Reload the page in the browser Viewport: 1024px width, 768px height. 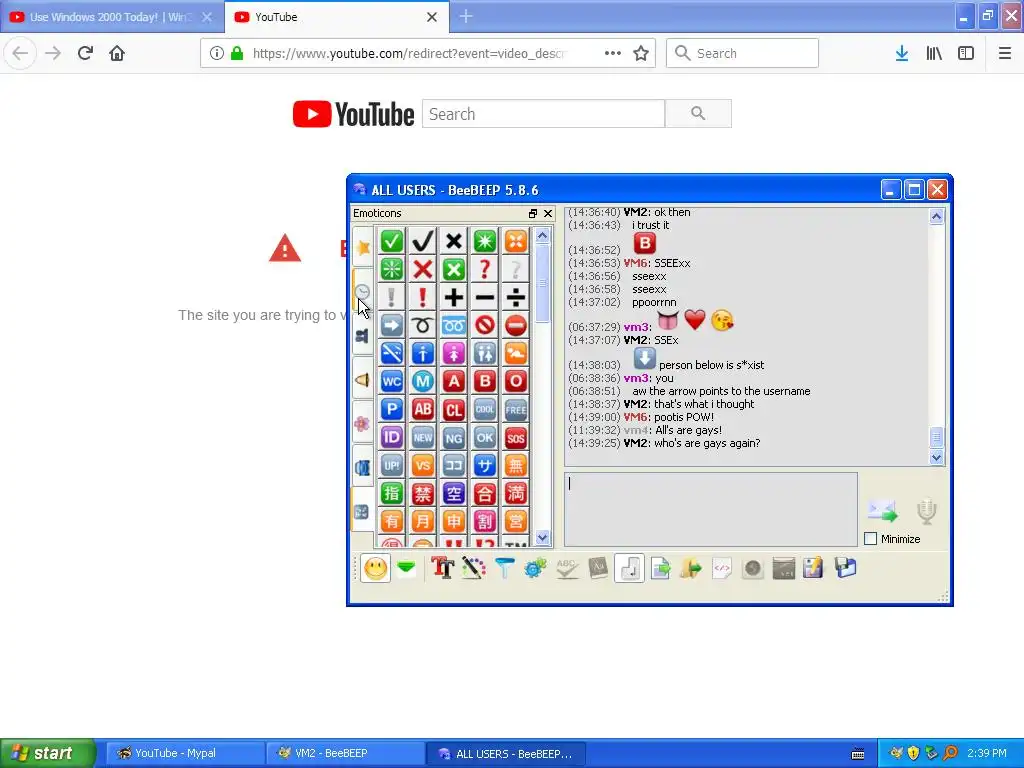tap(85, 53)
